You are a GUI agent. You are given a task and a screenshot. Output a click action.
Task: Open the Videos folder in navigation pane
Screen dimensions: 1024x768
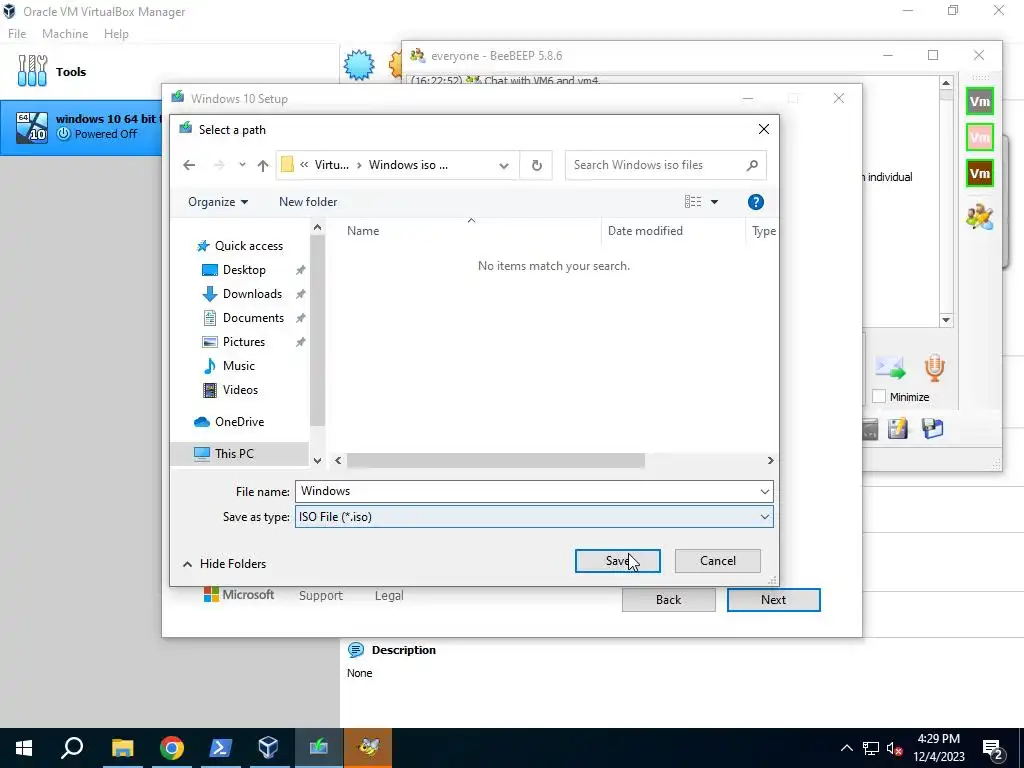point(240,390)
